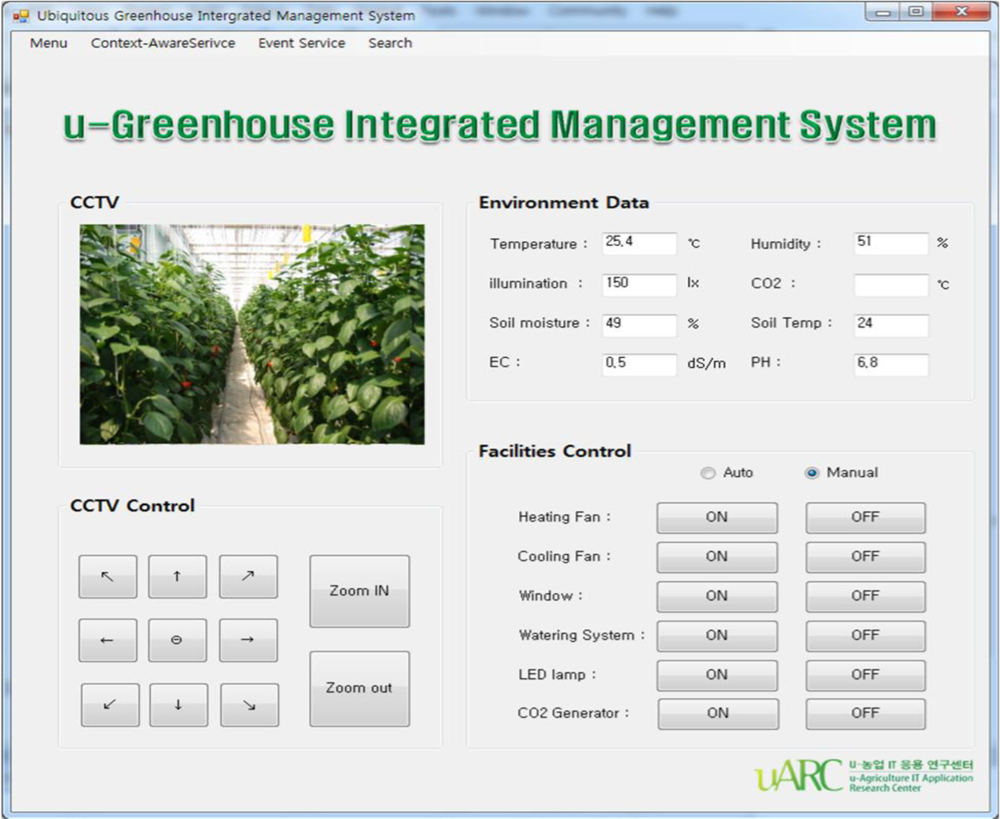
Task: Click the center CCTV home button
Action: click(177, 641)
